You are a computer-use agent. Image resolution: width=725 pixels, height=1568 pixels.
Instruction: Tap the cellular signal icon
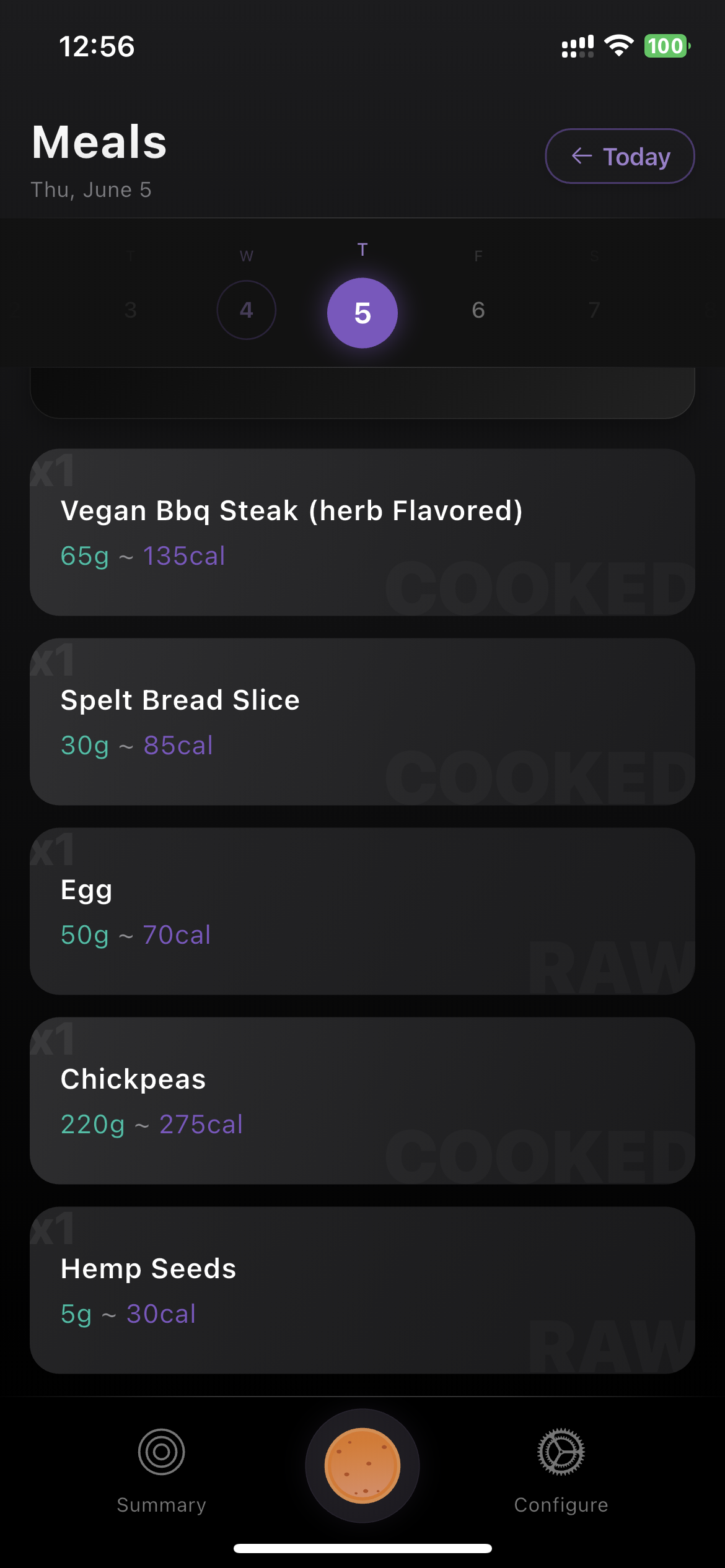(578, 46)
